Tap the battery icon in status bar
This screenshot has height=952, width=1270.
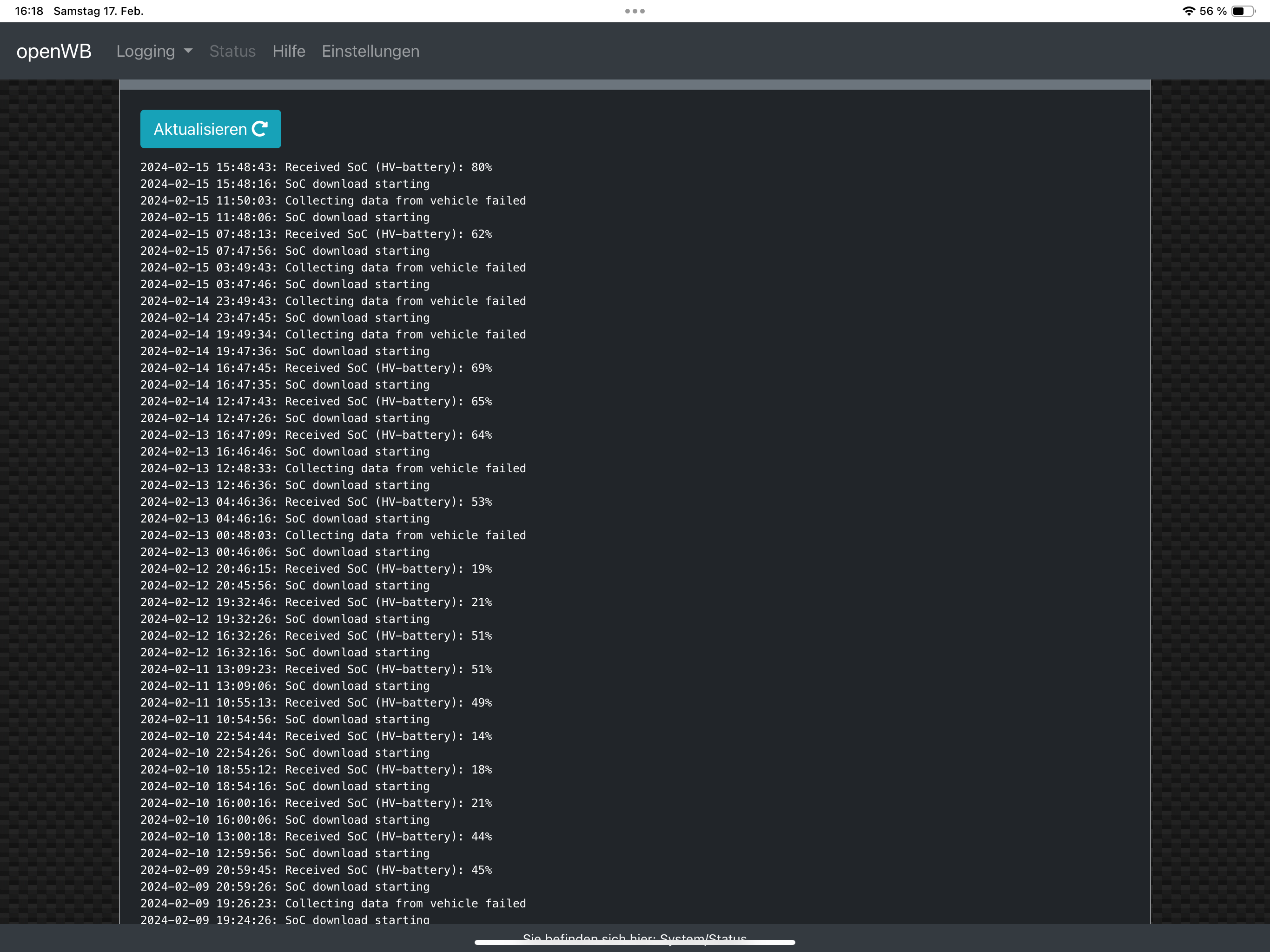[1243, 11]
